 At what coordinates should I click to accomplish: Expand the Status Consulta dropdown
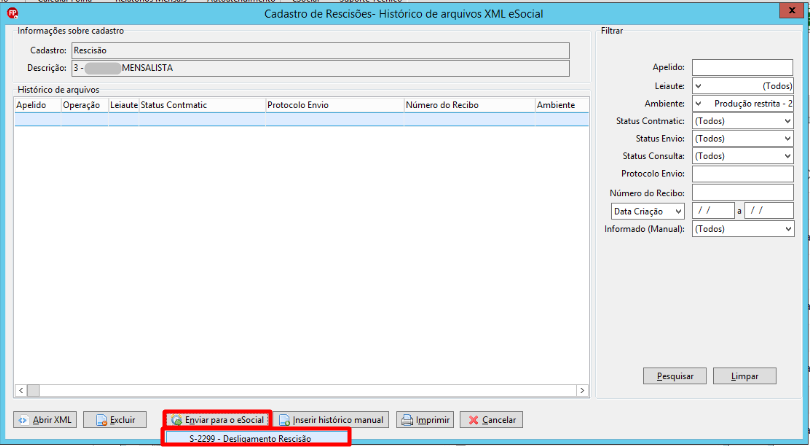pos(743,156)
